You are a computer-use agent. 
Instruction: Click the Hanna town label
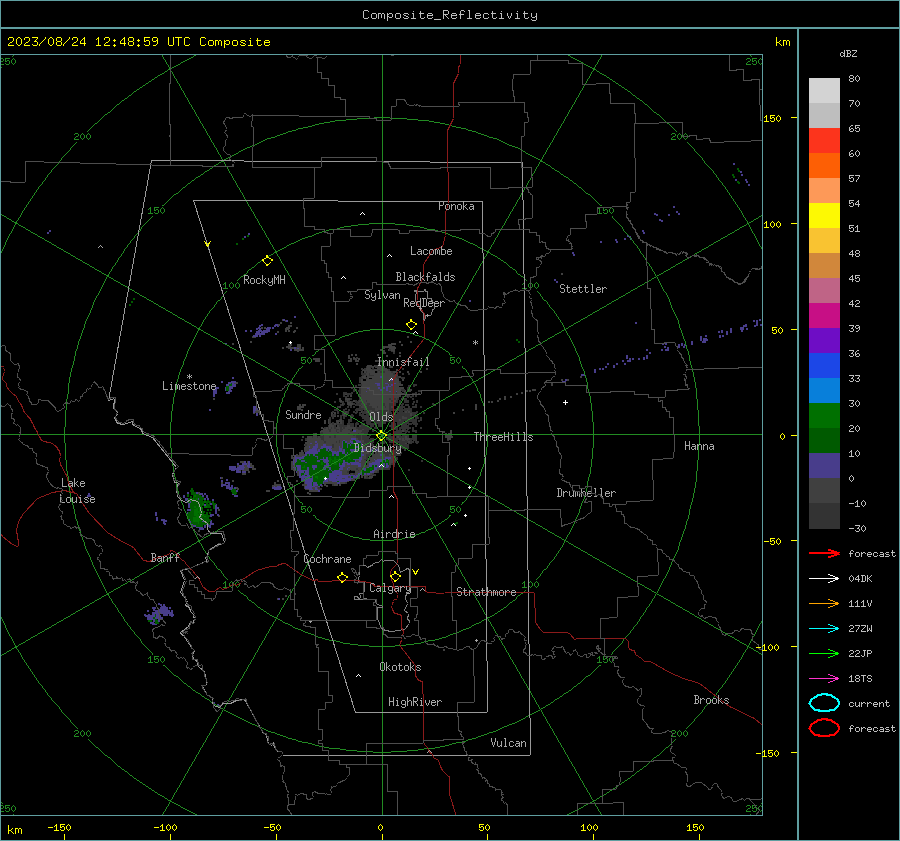click(x=699, y=446)
